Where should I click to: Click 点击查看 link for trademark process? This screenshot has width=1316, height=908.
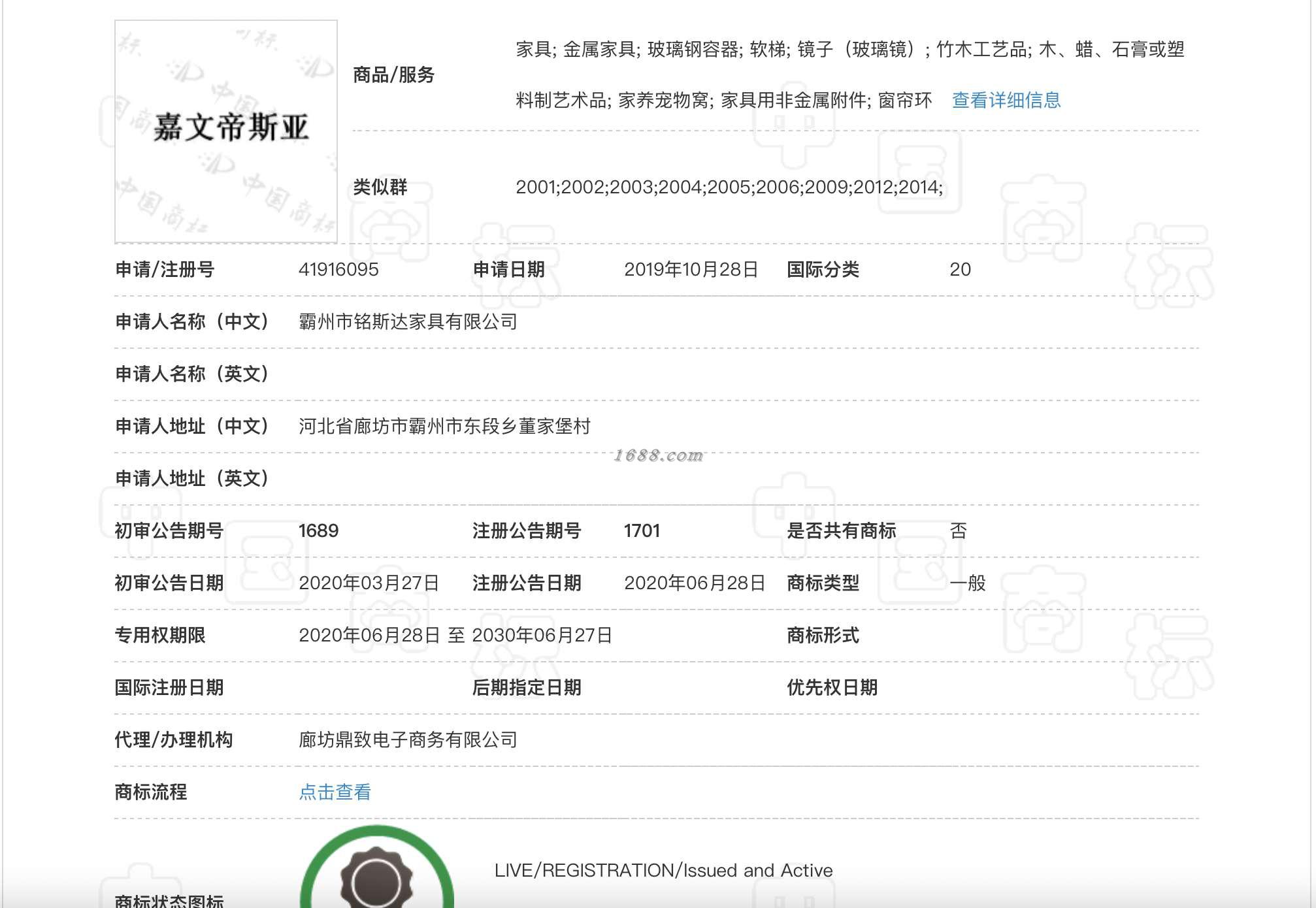point(335,792)
